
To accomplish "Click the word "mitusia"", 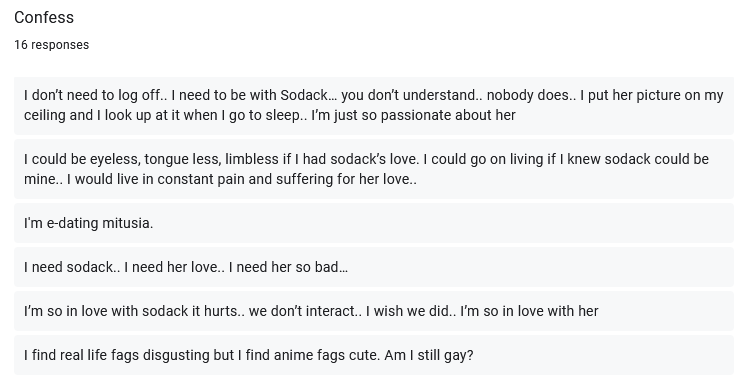I will click(128, 223).
